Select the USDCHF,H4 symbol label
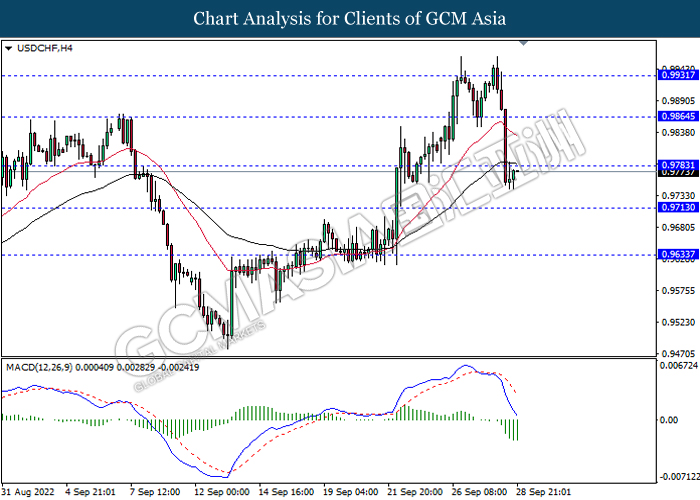The image size is (700, 500). tap(44, 48)
